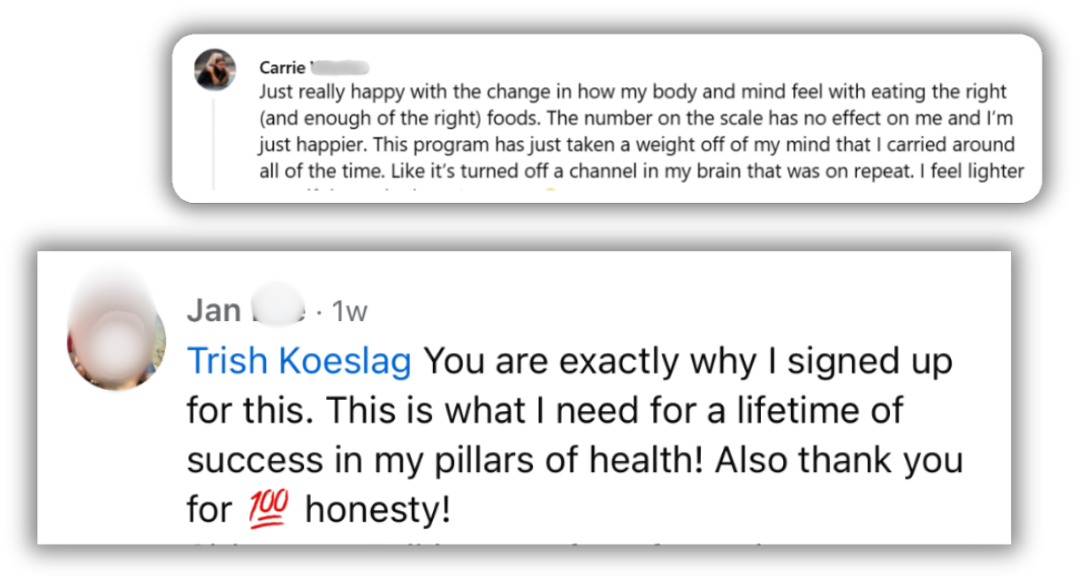Click the Trish Koeslag mention link
Viewport: 1084px width, 576px height.
299,361
